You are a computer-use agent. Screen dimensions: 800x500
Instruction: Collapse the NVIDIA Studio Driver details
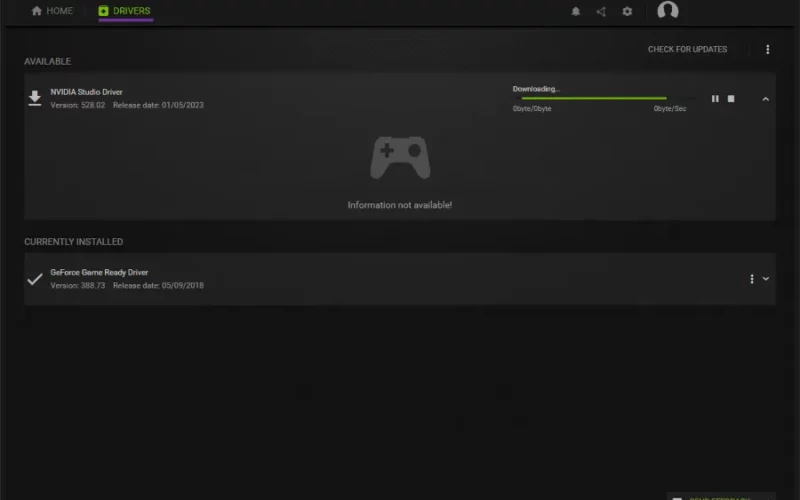(765, 99)
